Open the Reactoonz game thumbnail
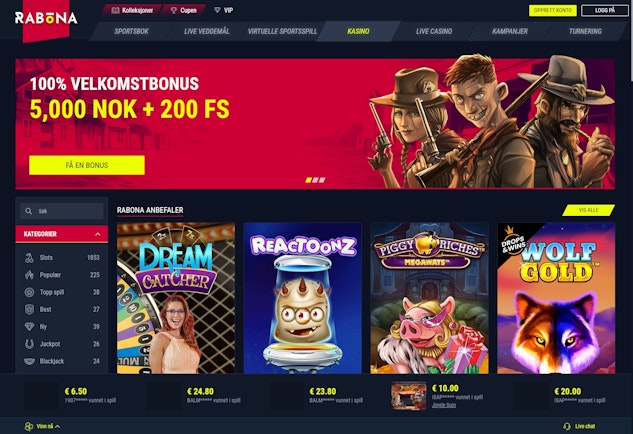633x434 pixels. (303, 298)
